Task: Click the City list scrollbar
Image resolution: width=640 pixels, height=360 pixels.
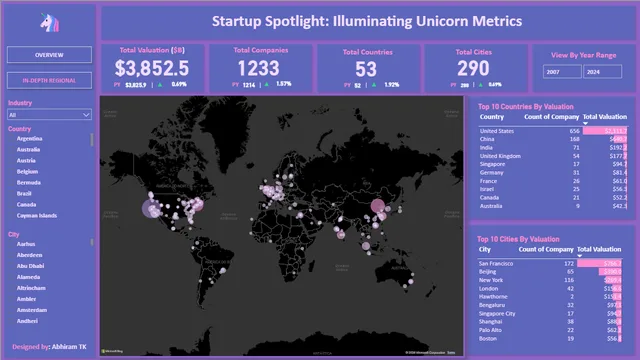Action: (x=92, y=242)
